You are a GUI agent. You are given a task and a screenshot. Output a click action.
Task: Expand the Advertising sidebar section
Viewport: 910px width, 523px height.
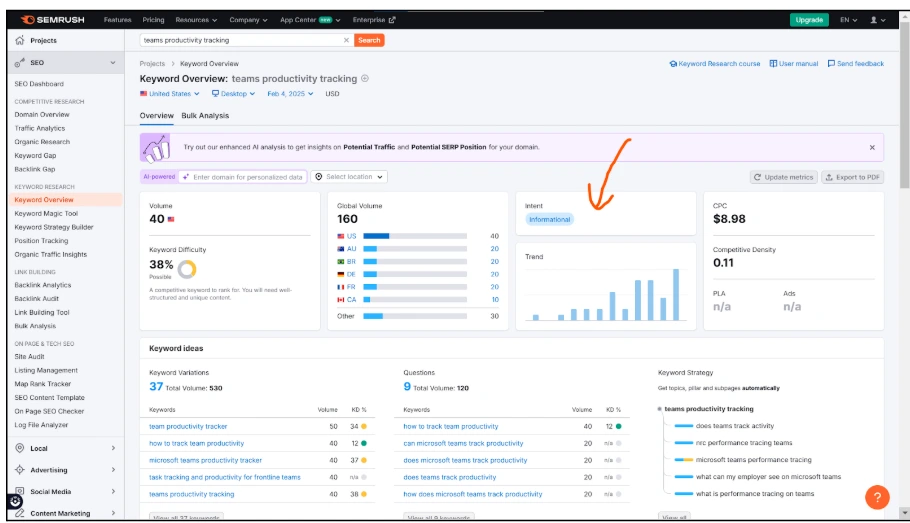click(113, 470)
